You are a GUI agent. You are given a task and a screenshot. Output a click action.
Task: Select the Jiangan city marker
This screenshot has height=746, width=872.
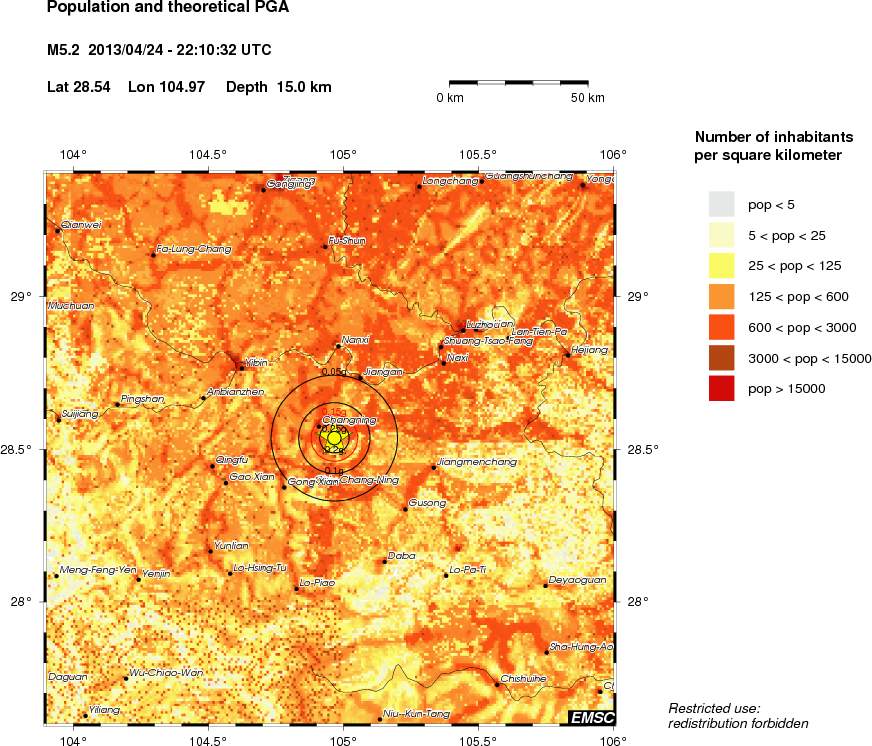click(x=360, y=377)
